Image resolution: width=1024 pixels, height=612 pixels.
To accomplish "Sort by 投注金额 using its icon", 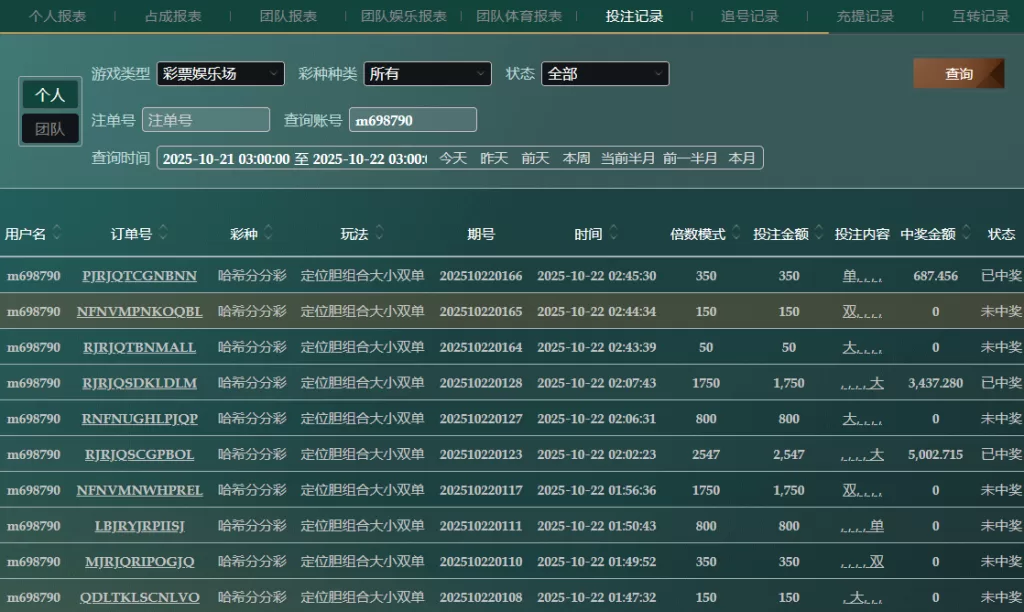I will [819, 234].
